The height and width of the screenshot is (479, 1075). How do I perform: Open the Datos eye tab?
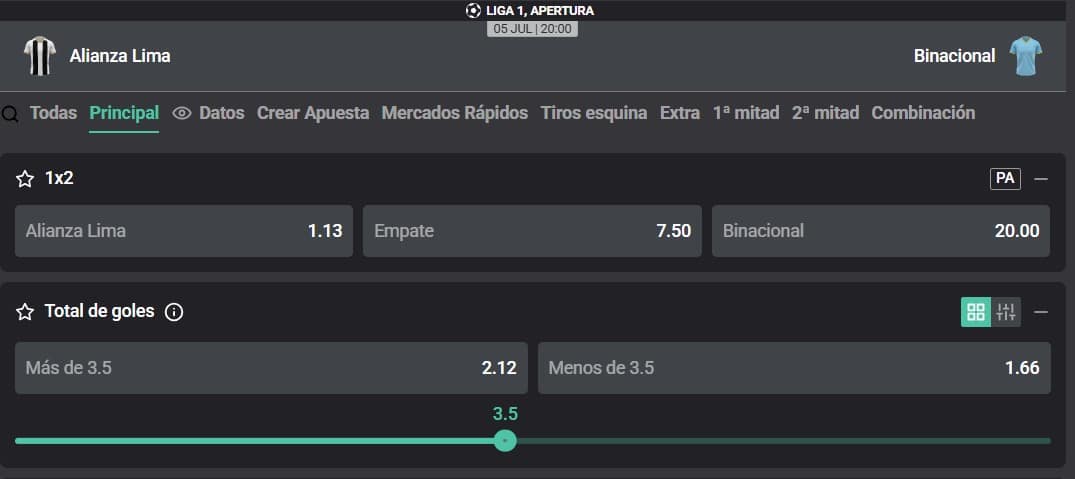[208, 113]
